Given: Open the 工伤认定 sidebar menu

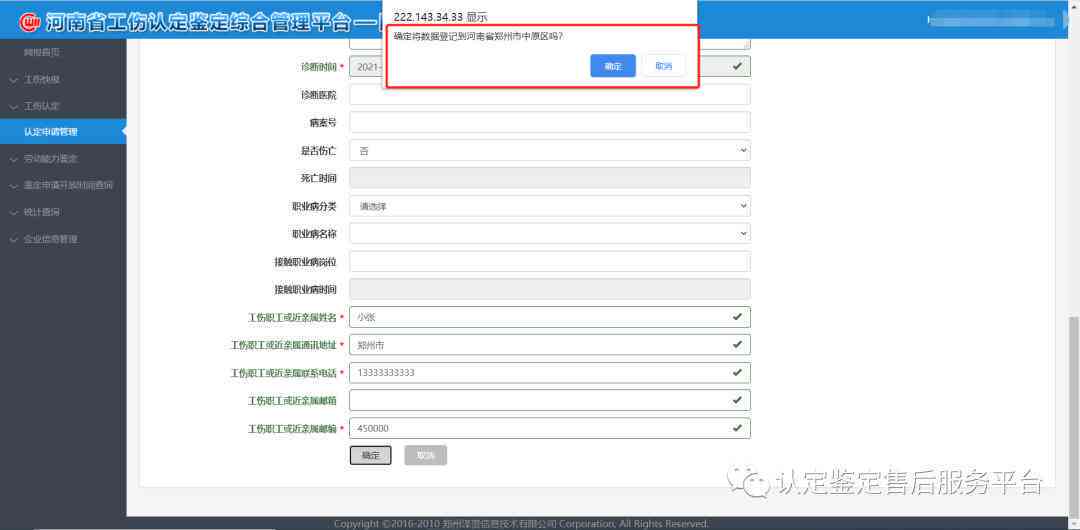Looking at the screenshot, I should coord(42,106).
